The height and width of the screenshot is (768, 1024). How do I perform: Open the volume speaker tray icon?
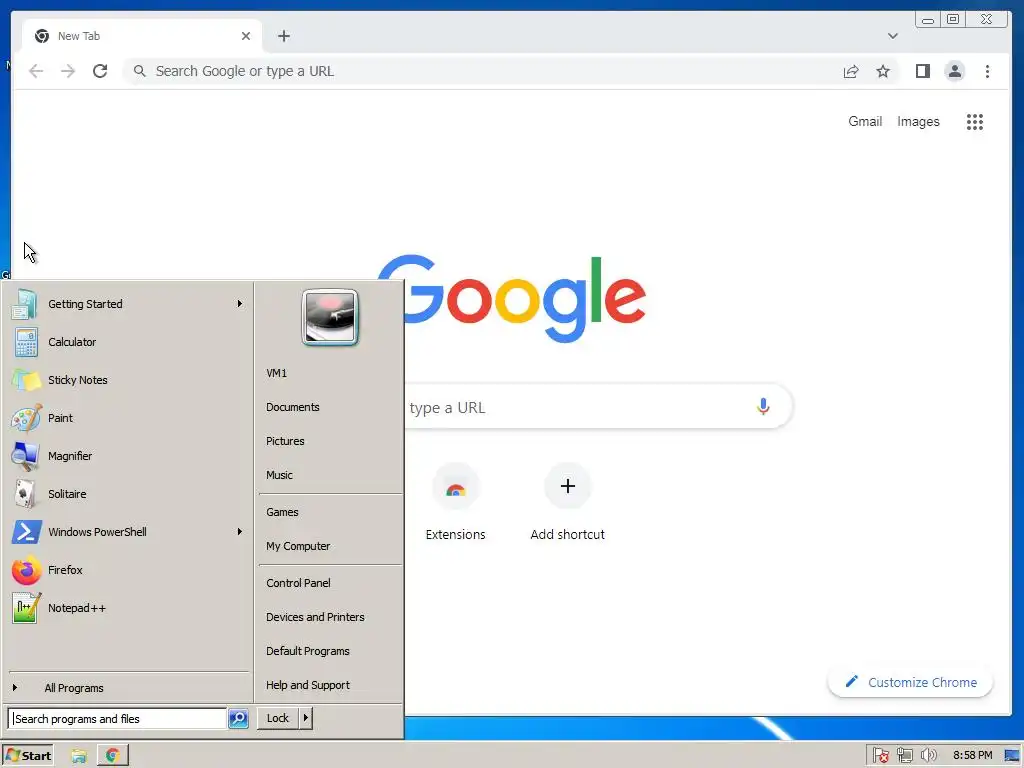[x=928, y=756]
